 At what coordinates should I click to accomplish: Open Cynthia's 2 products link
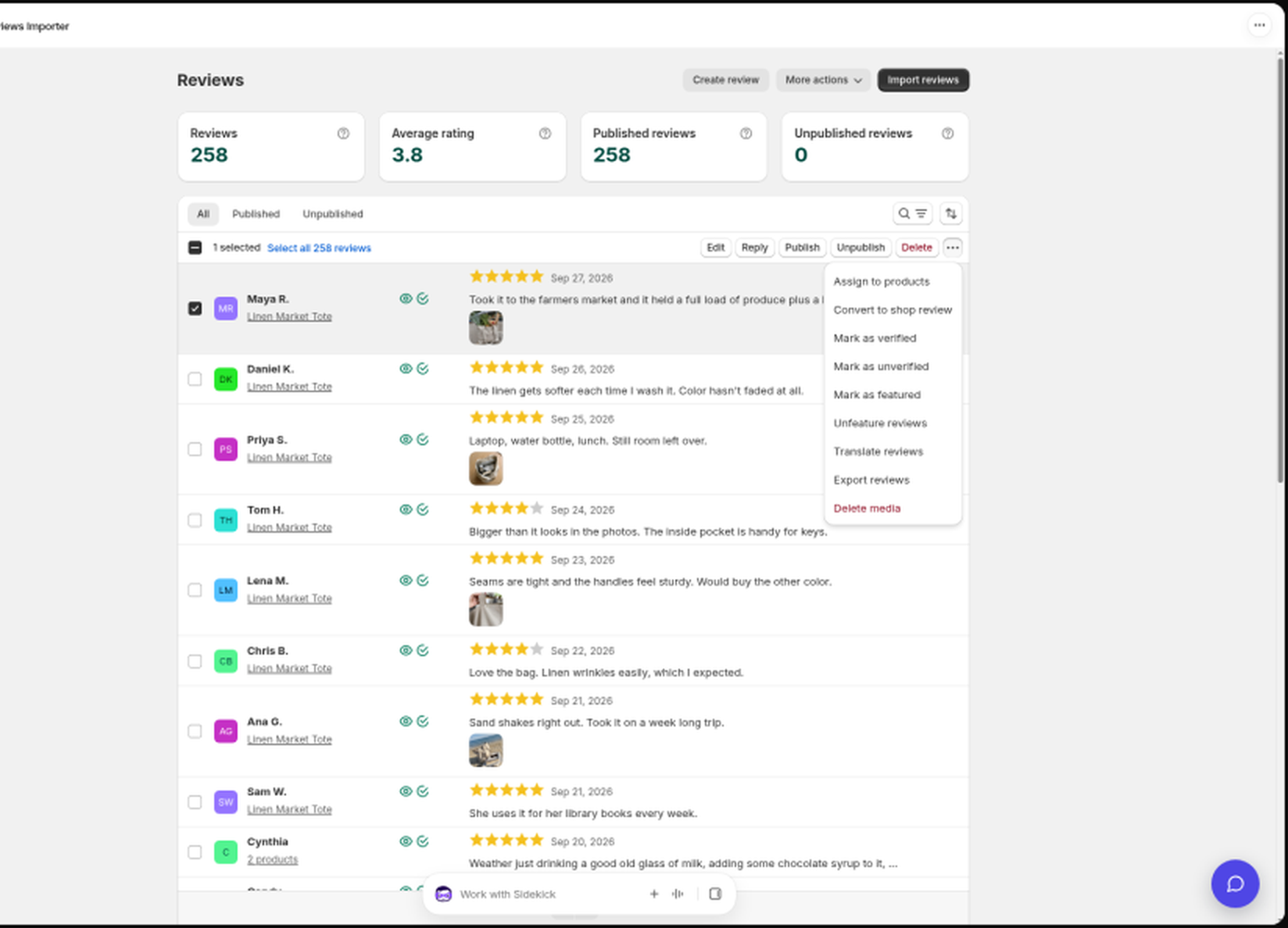click(272, 859)
